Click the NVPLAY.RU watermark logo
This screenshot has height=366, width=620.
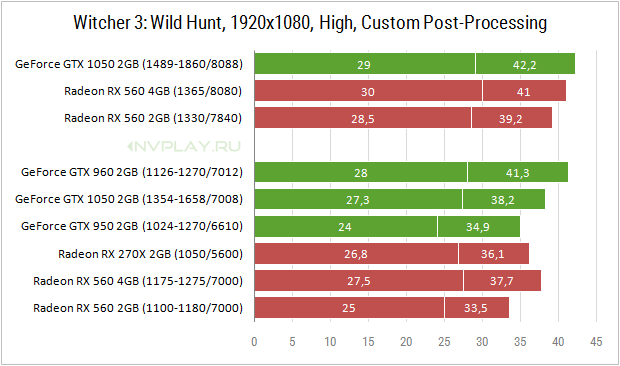(184, 147)
